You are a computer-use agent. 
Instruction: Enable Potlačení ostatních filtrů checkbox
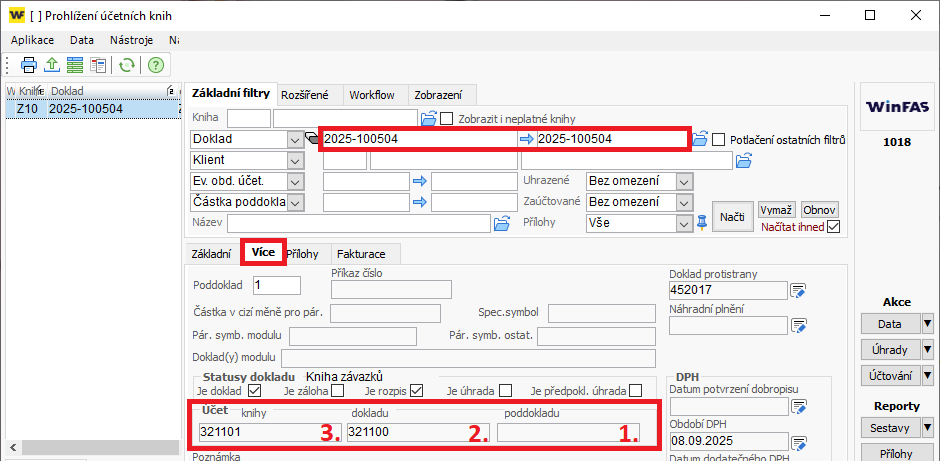pyautogui.click(x=718, y=139)
